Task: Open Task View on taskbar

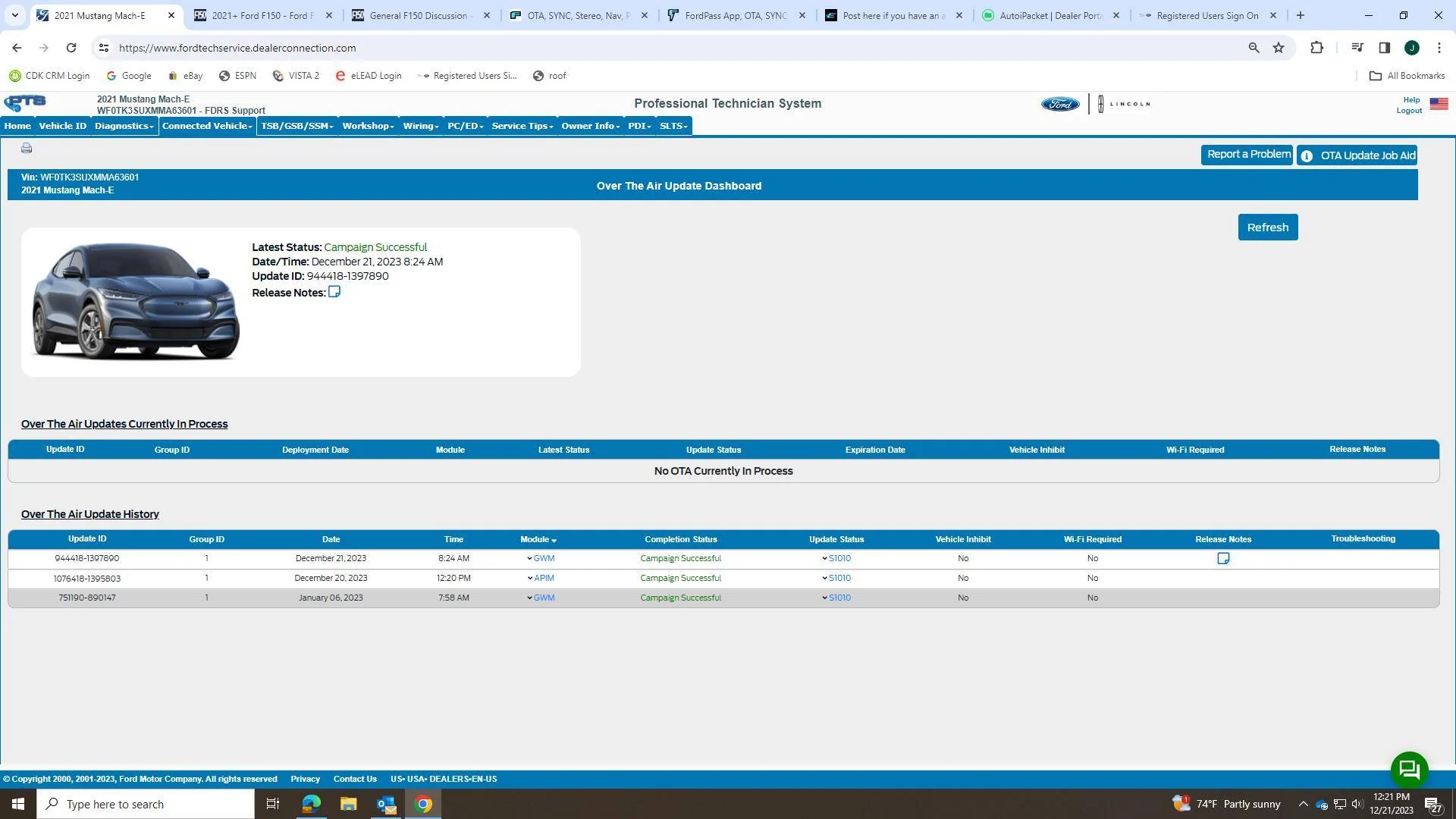Action: [x=273, y=804]
